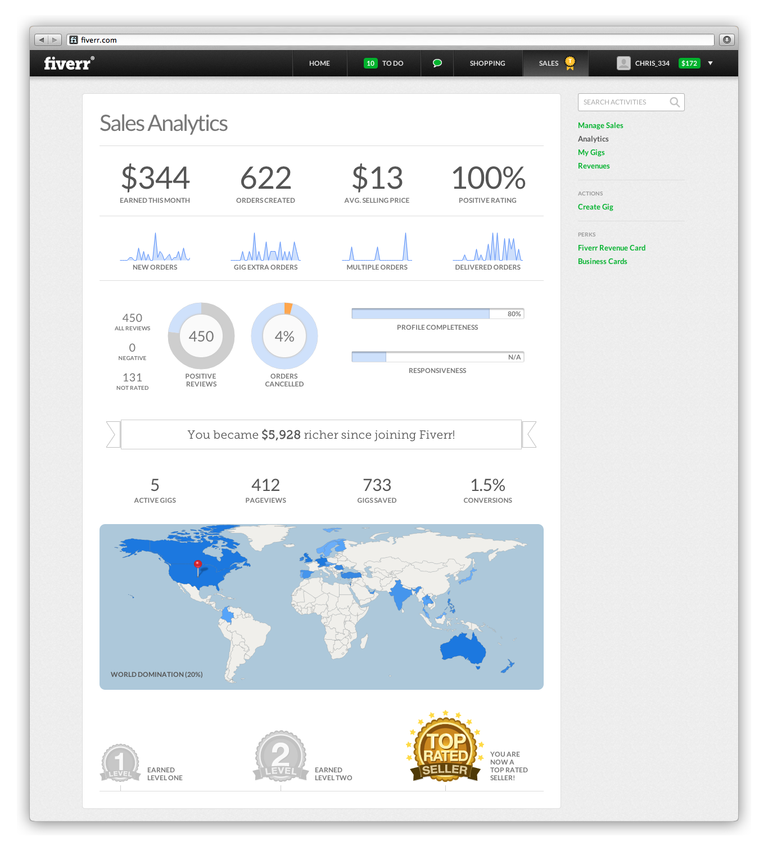
Task: Click the 412 Pageviews stat
Action: pos(266,490)
